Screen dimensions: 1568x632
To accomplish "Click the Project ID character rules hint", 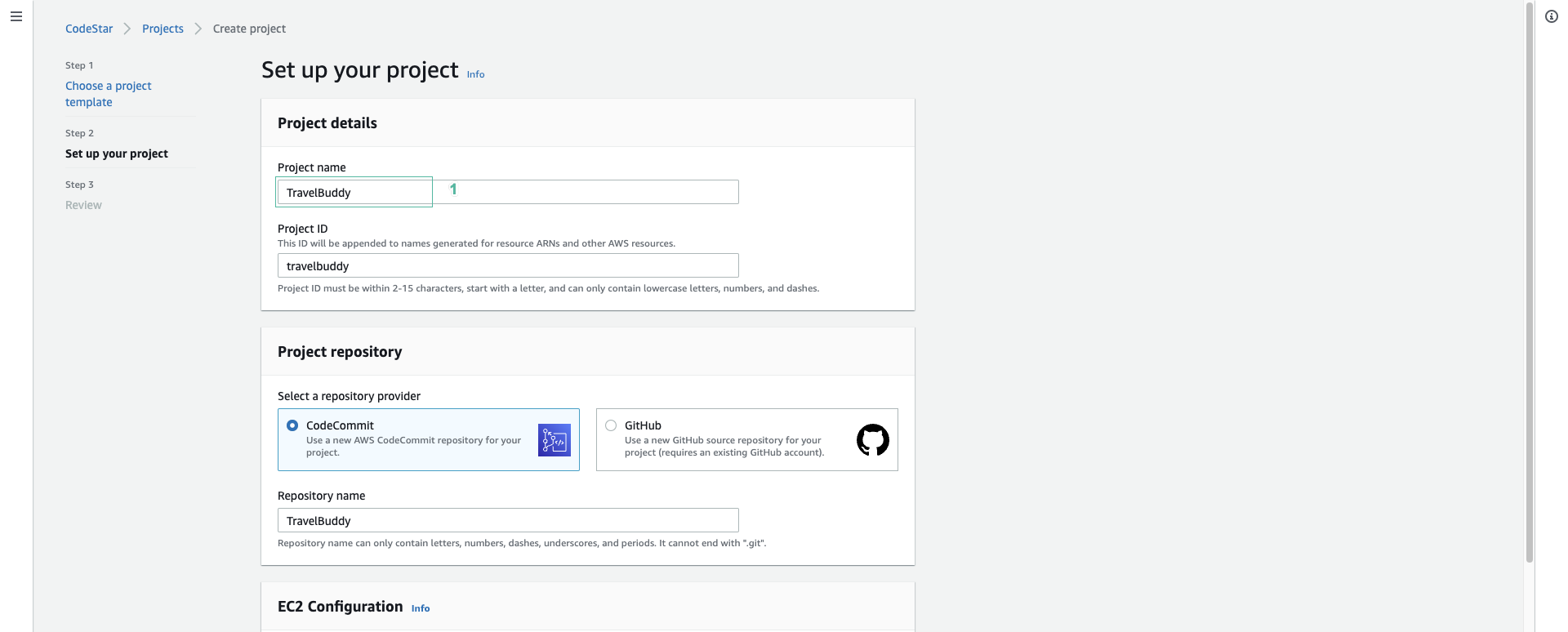I will (548, 288).
